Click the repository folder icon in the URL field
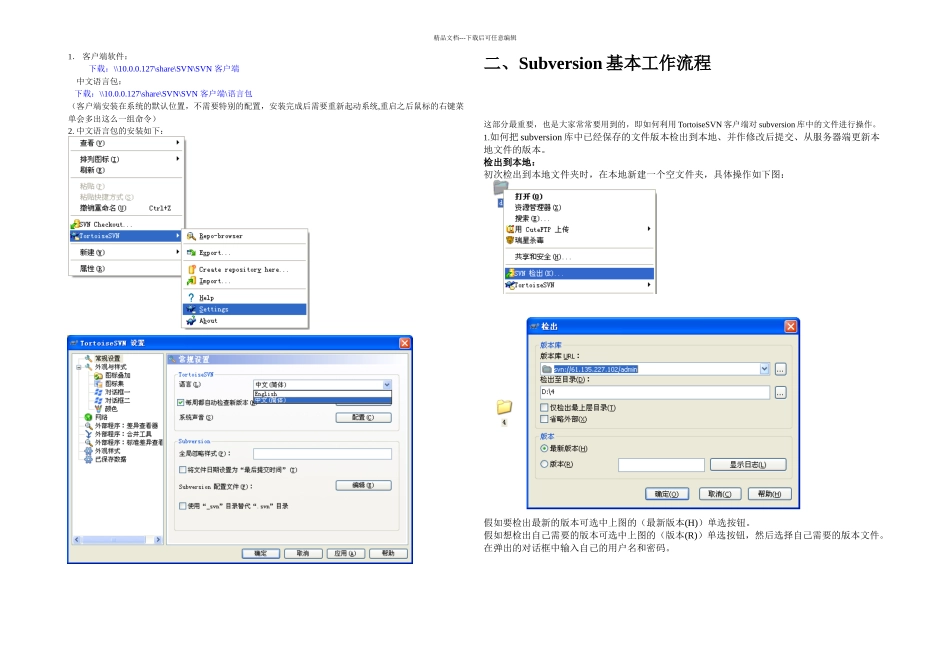The image size is (950, 672). point(547,369)
